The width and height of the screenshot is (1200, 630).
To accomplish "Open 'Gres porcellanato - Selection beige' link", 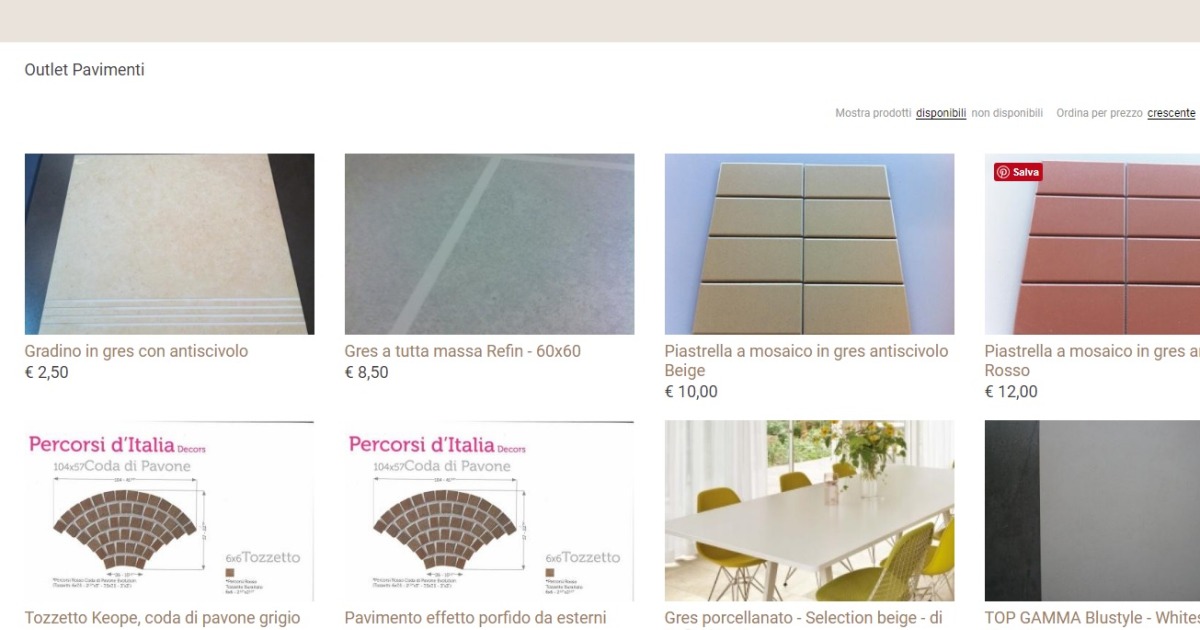I will tap(803, 618).
